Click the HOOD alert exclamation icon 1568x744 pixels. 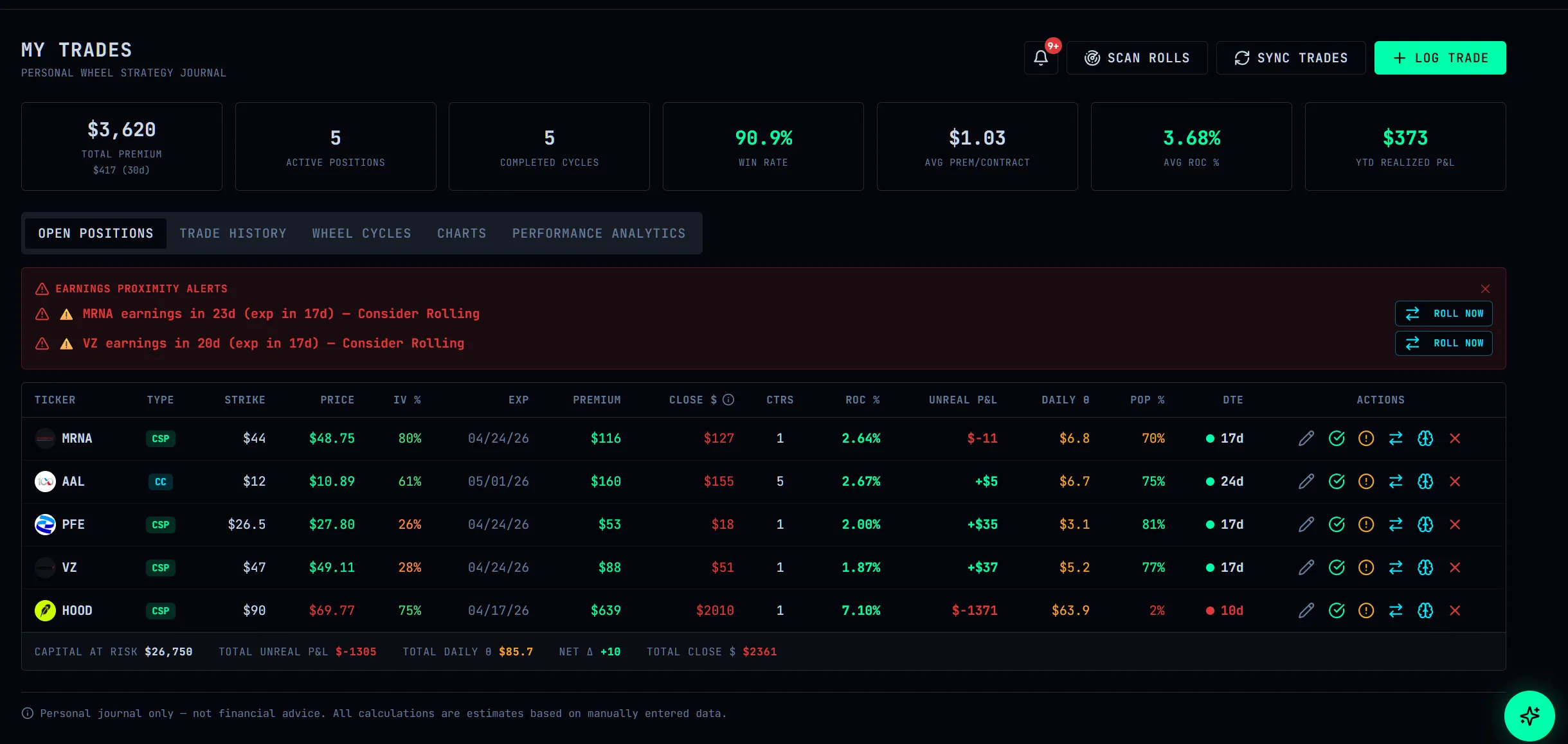click(x=1366, y=610)
